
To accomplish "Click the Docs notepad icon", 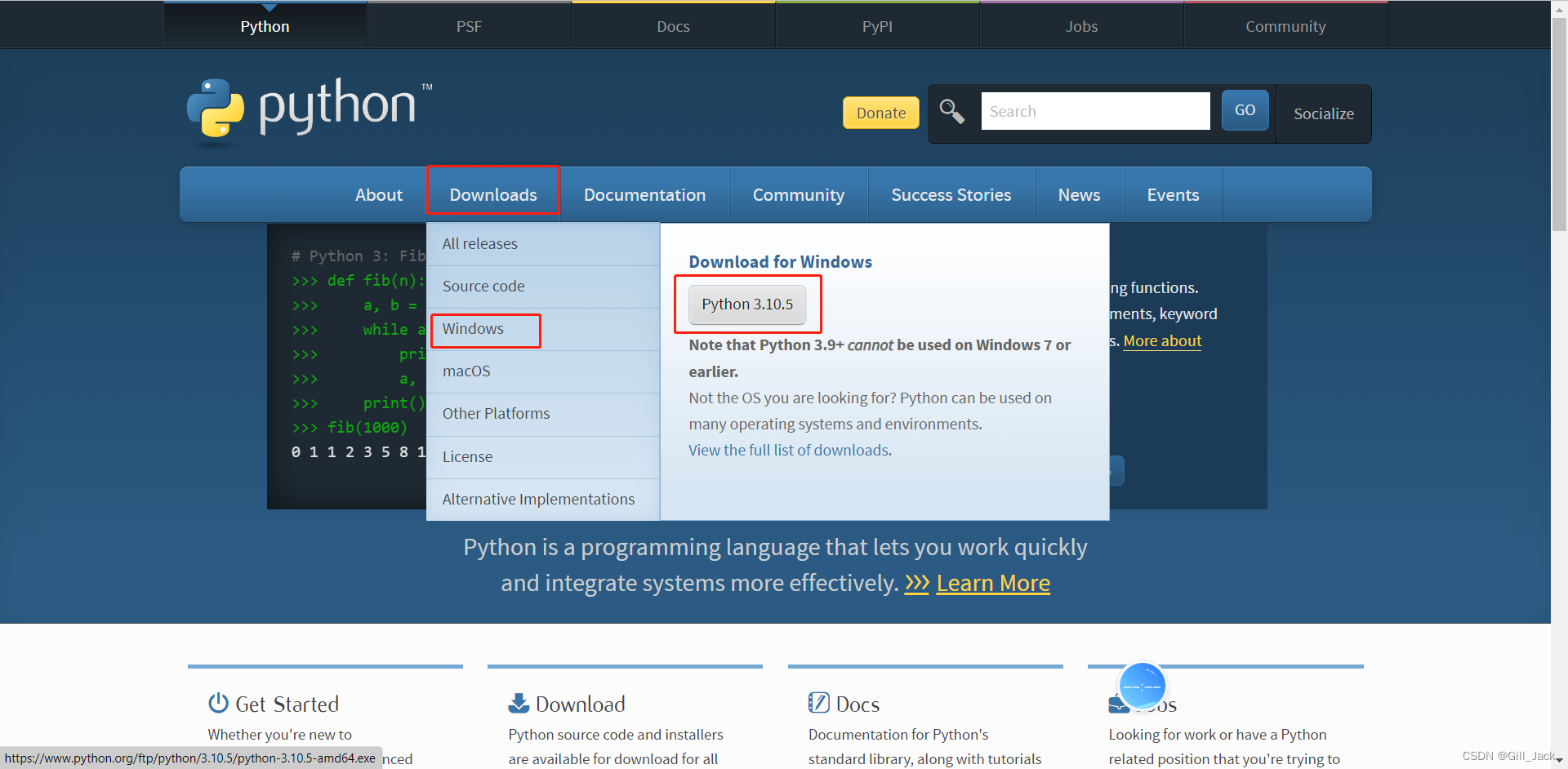I will tap(819, 703).
